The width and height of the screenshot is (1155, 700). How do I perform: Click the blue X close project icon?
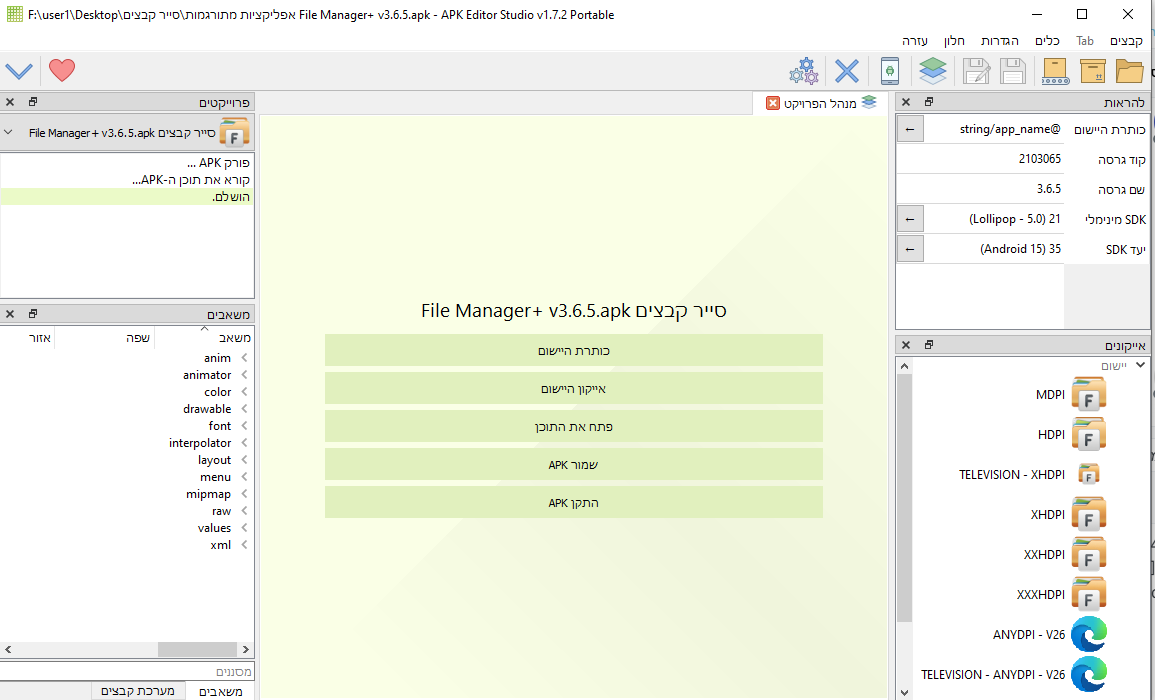tap(847, 71)
